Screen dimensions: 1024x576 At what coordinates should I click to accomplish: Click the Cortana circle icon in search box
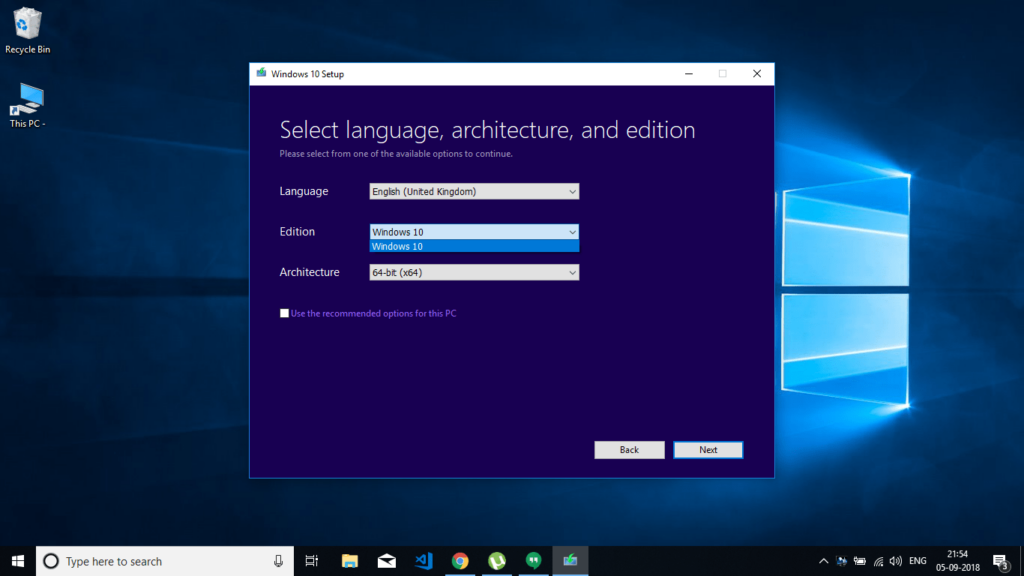(x=51, y=561)
